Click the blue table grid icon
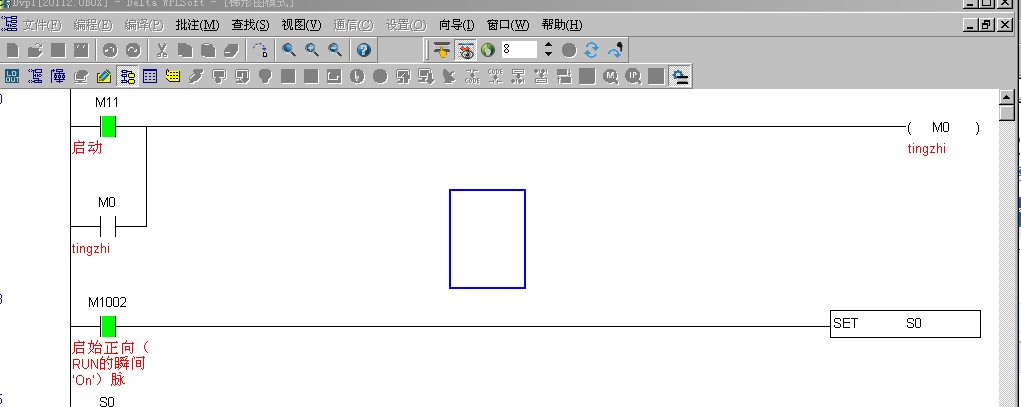 pos(150,75)
